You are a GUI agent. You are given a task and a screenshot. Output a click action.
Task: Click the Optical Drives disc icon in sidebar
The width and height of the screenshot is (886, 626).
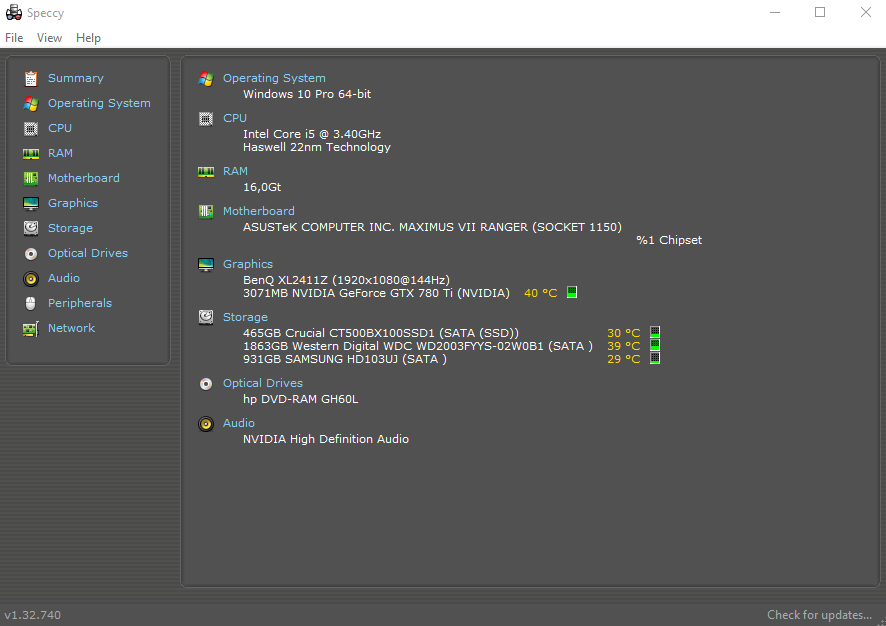[x=31, y=254]
